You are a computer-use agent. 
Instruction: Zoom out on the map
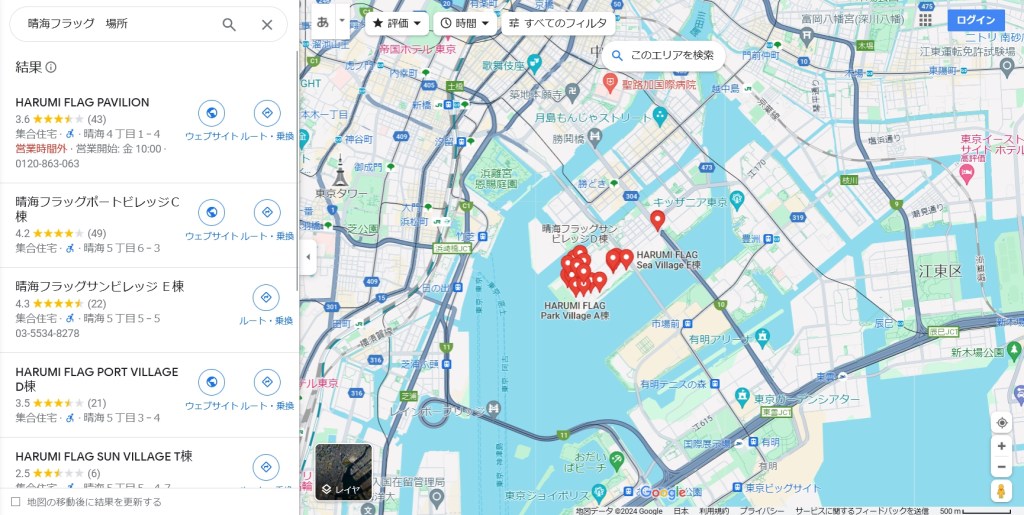(1001, 467)
